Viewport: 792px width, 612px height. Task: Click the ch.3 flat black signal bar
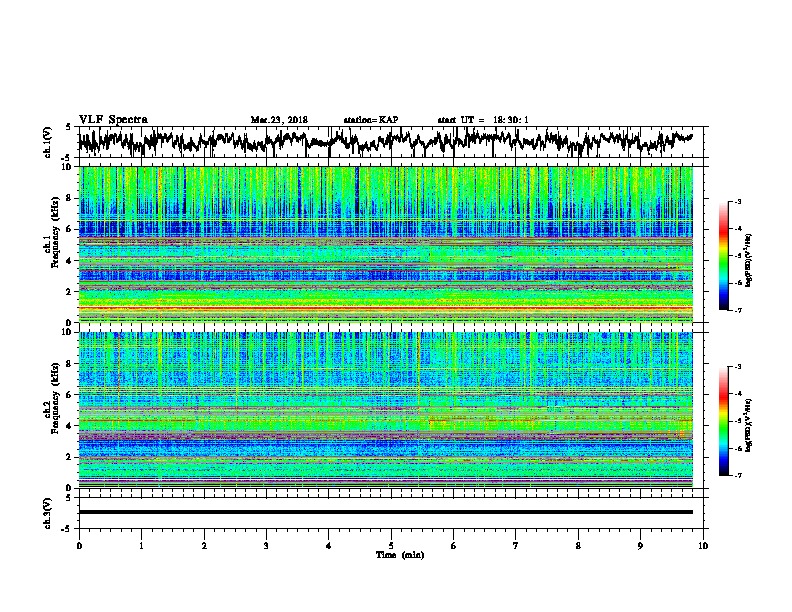(386, 512)
